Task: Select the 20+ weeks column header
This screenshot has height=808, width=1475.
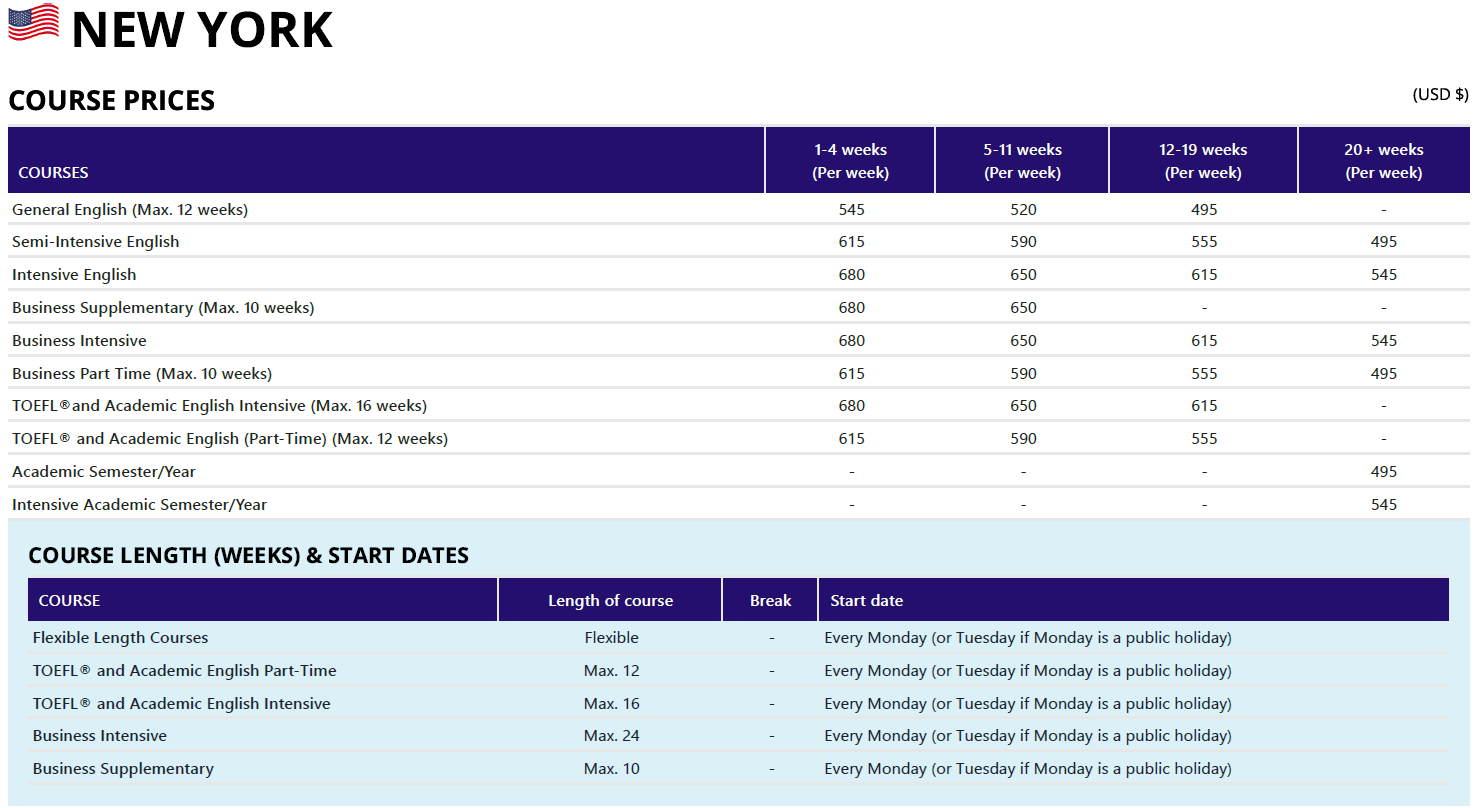Action: 1384,161
